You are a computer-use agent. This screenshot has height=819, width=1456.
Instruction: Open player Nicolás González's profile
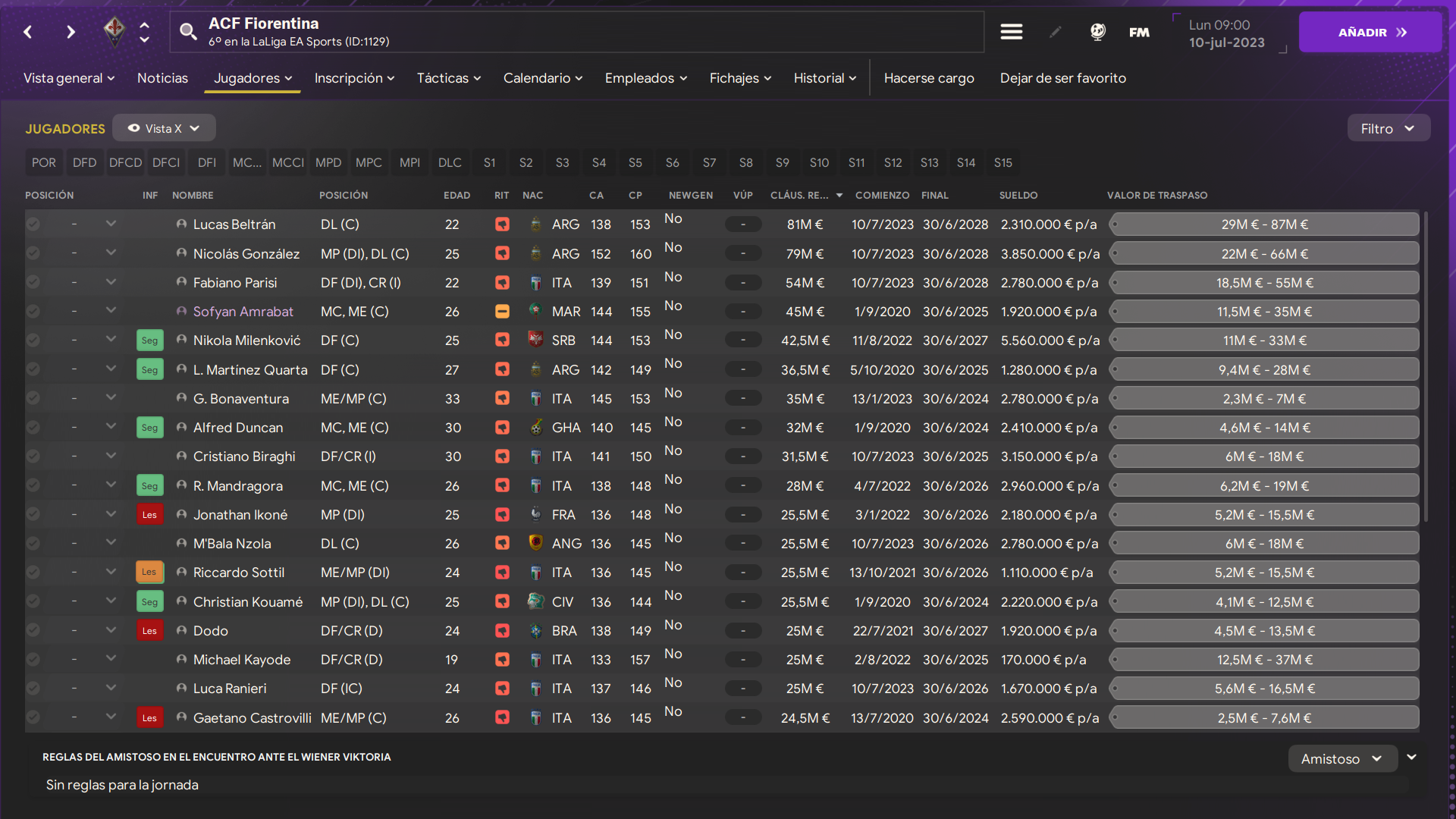246,254
